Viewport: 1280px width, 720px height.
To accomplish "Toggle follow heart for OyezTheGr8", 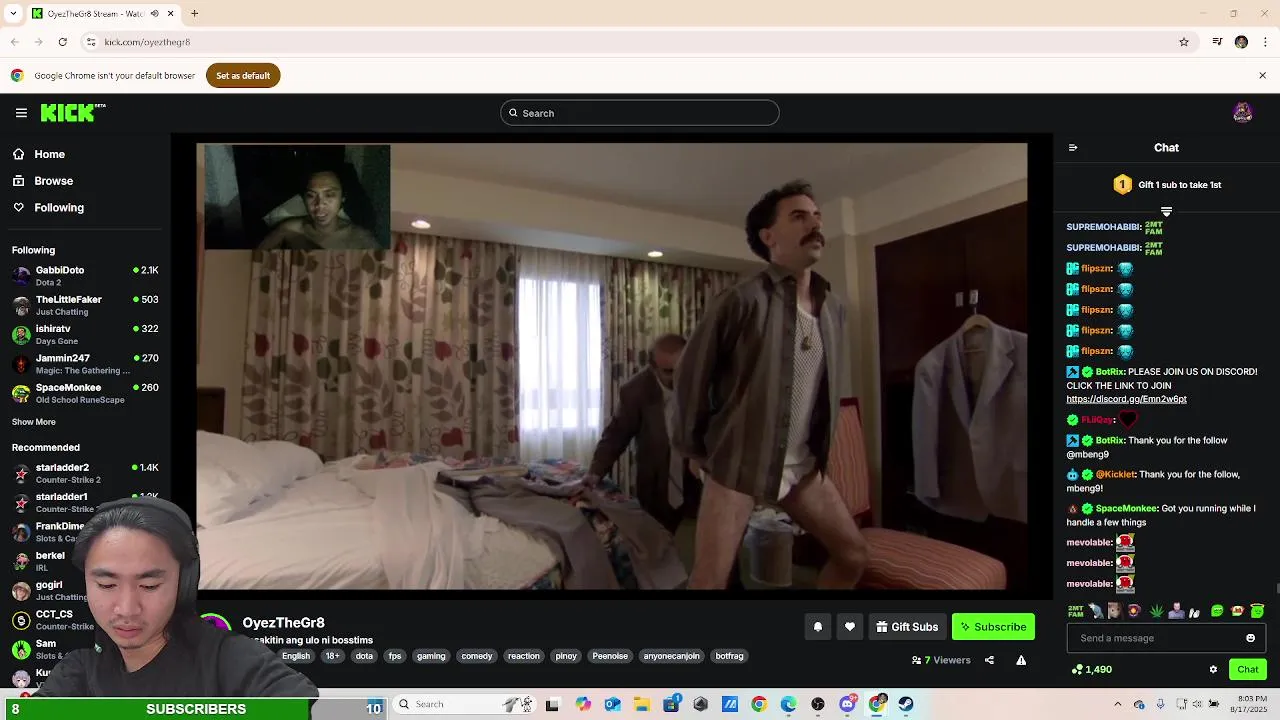I will (850, 627).
